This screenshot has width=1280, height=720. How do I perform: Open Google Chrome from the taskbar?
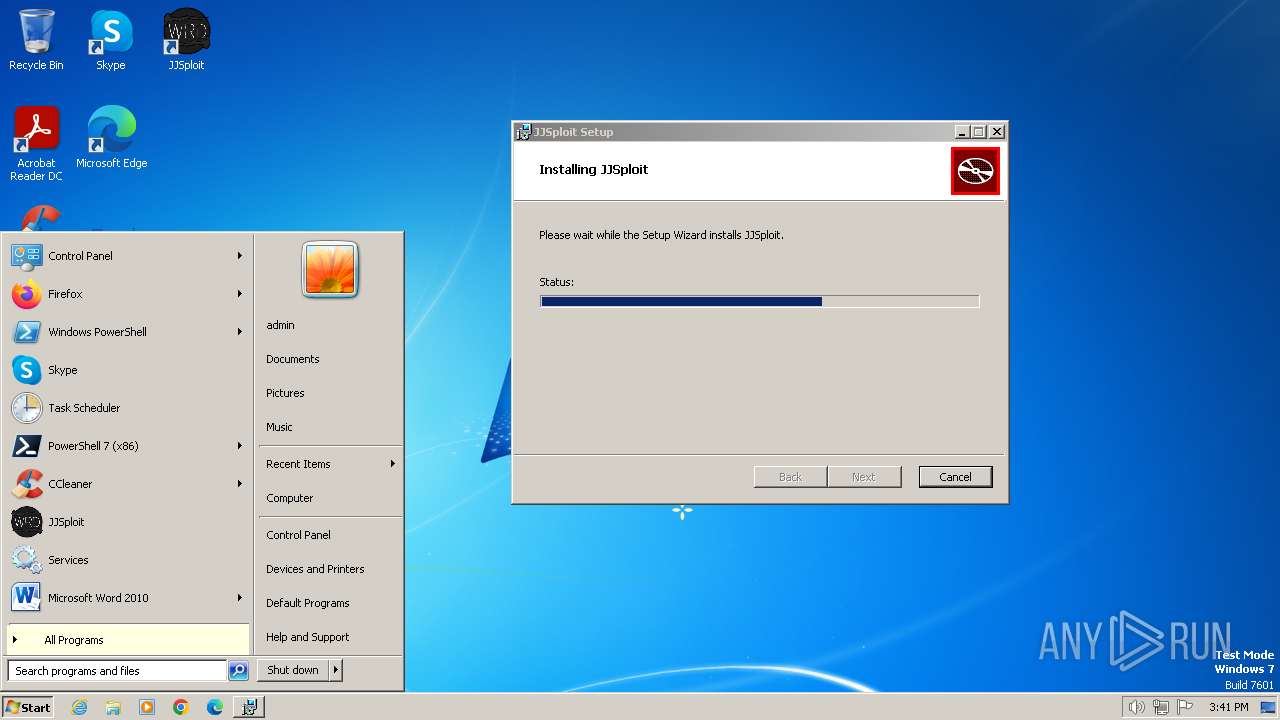(x=181, y=707)
